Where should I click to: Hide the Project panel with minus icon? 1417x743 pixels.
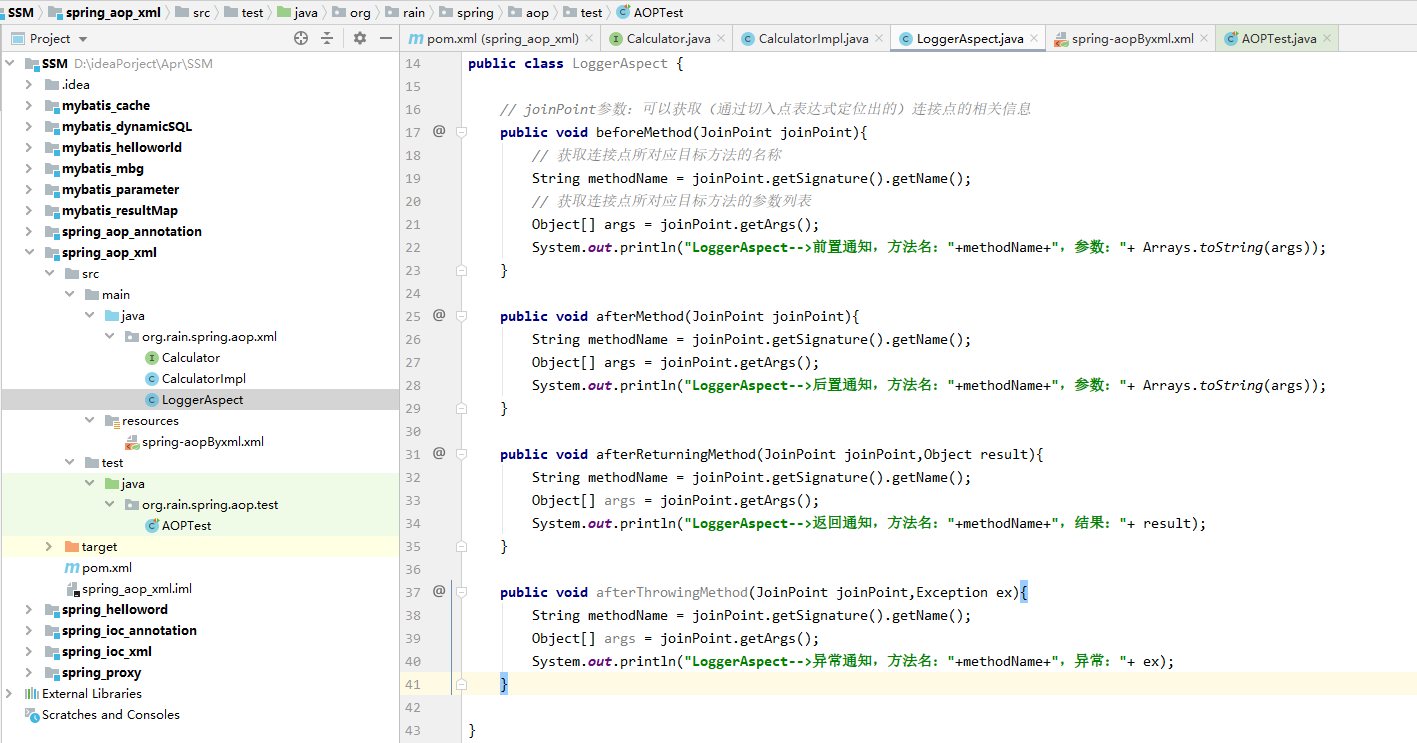click(x=386, y=38)
